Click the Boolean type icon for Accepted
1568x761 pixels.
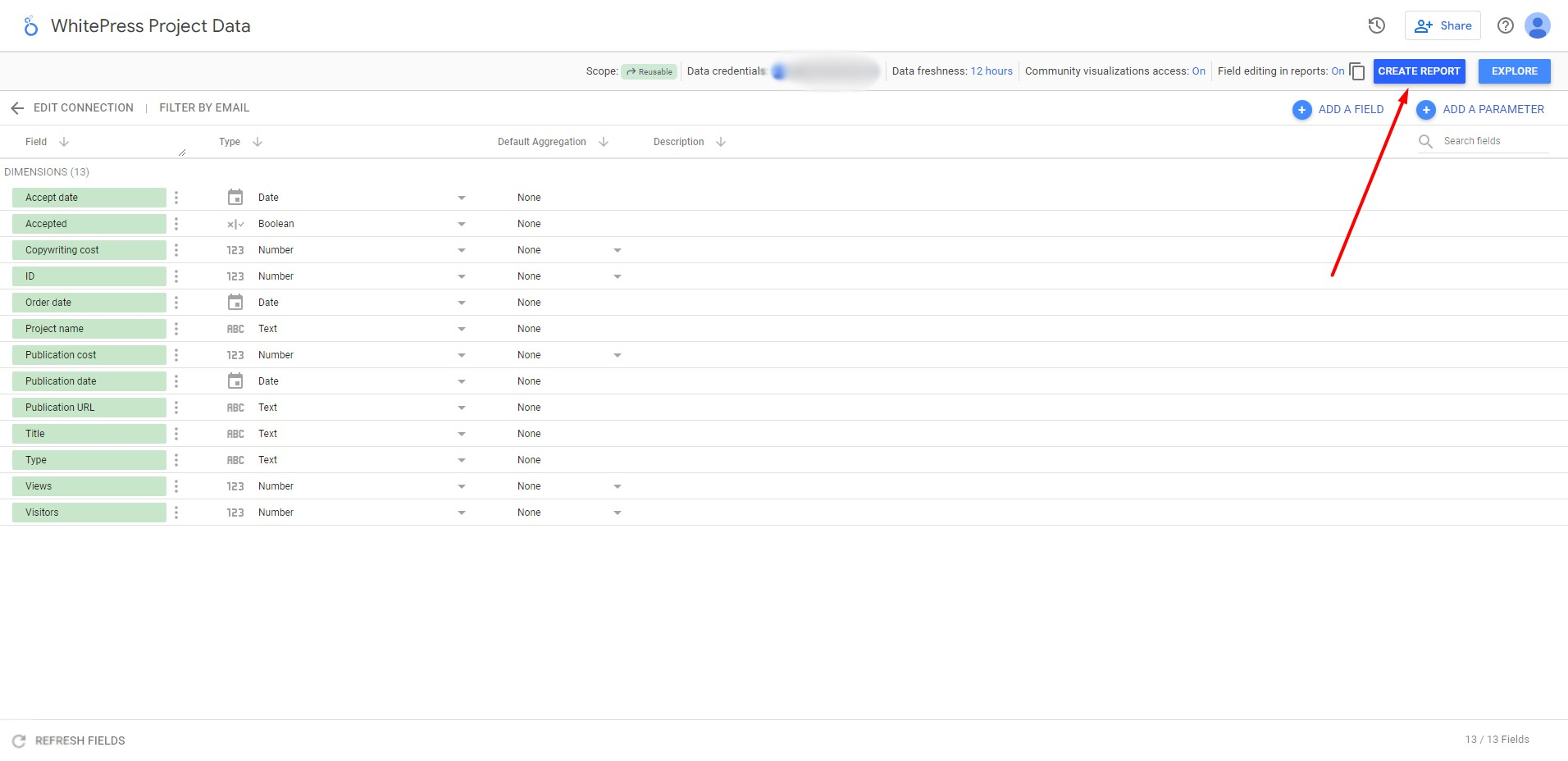point(235,224)
